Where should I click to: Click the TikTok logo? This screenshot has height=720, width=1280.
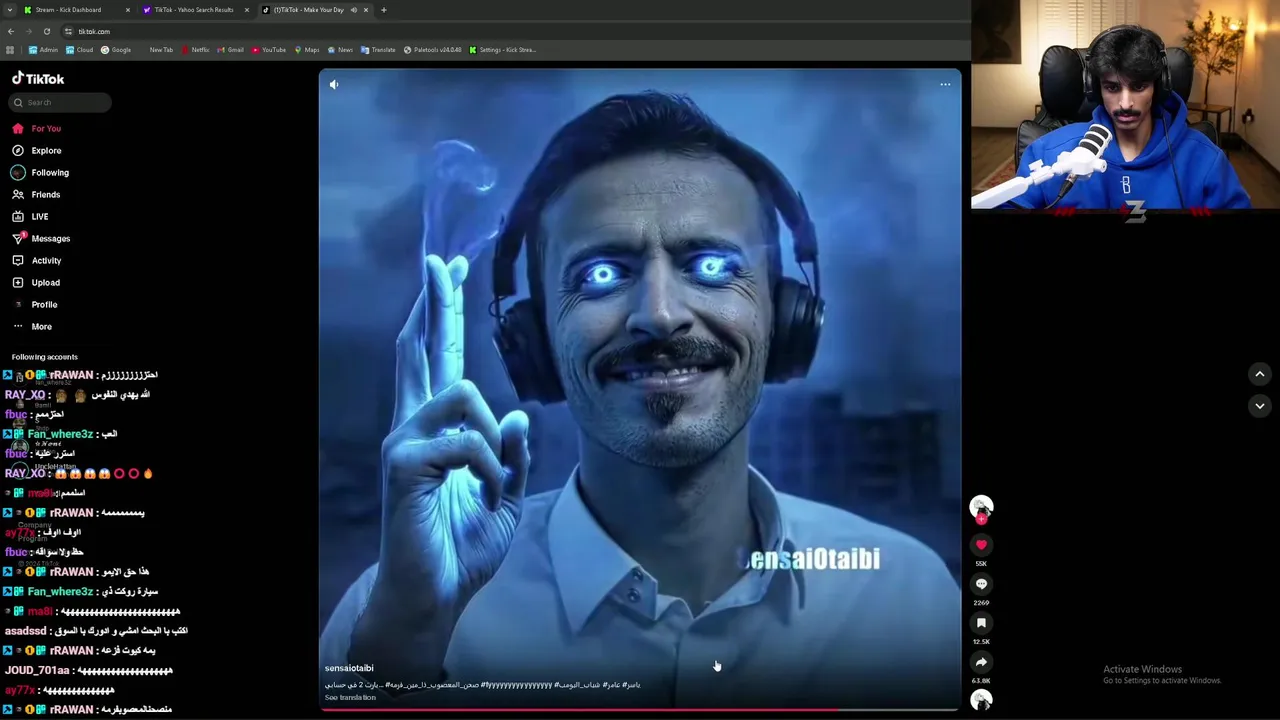(38, 78)
